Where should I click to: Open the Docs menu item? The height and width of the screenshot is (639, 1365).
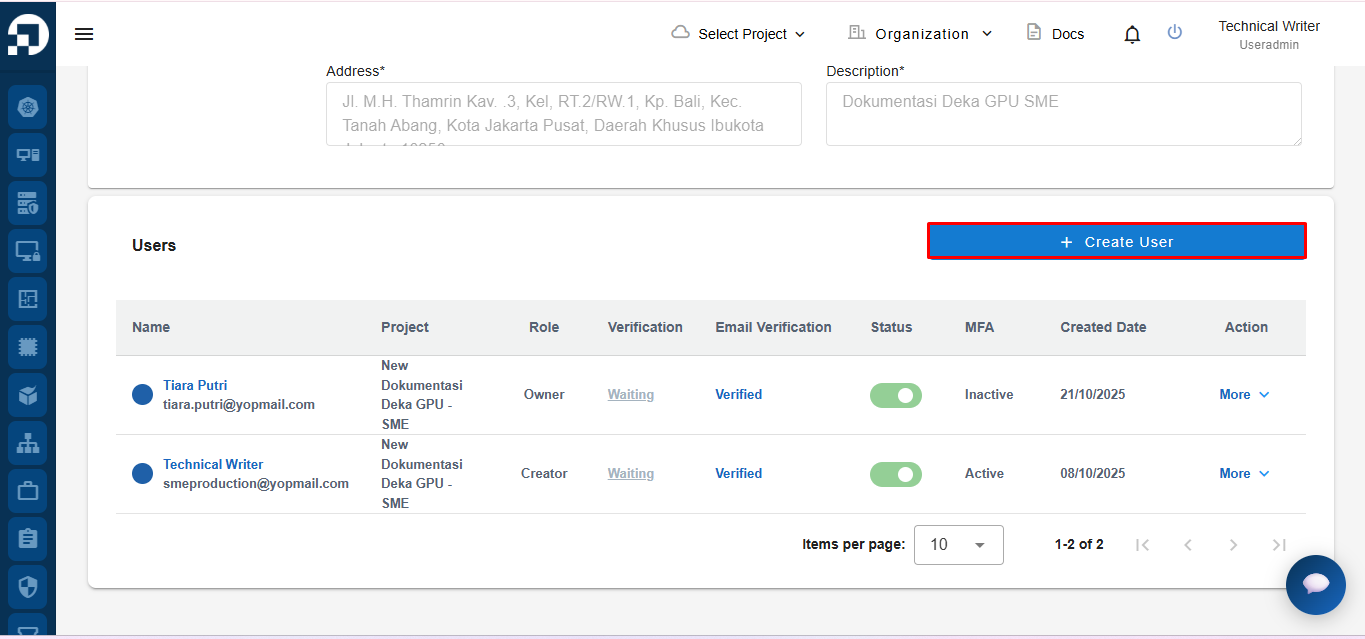pyautogui.click(x=1056, y=34)
